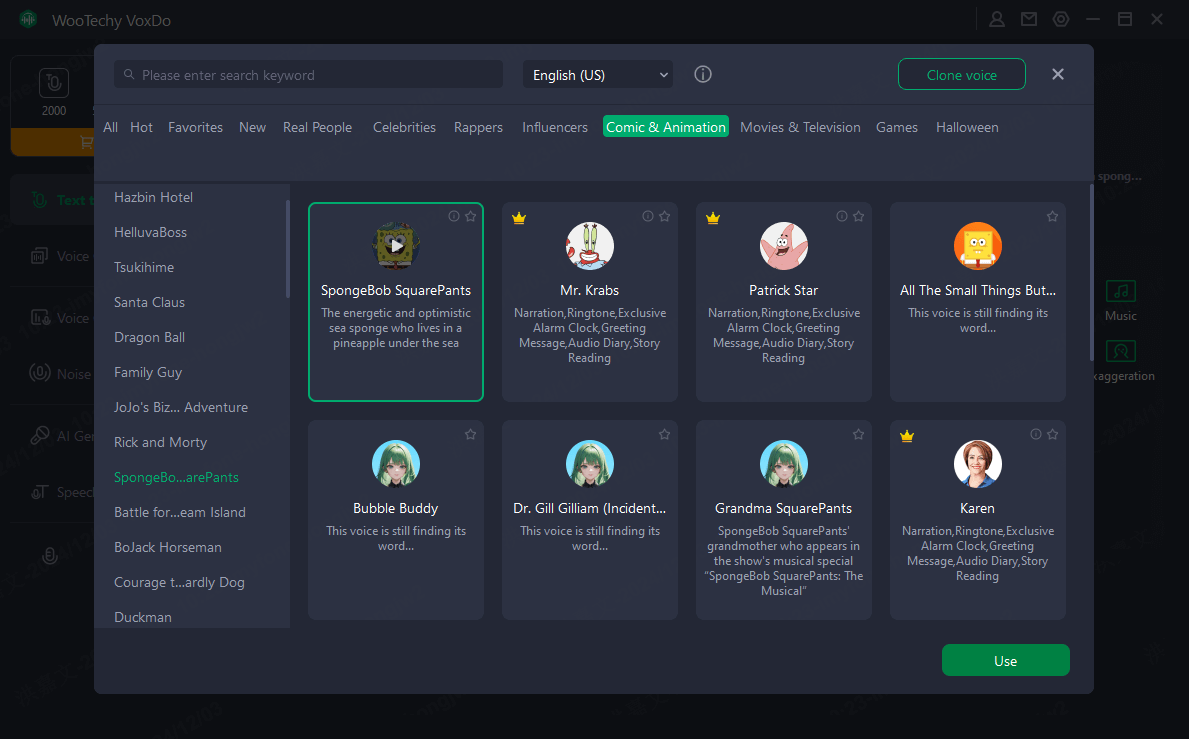Play the SpongeBob SquarePants voice preview
This screenshot has width=1189, height=739.
[x=397, y=245]
